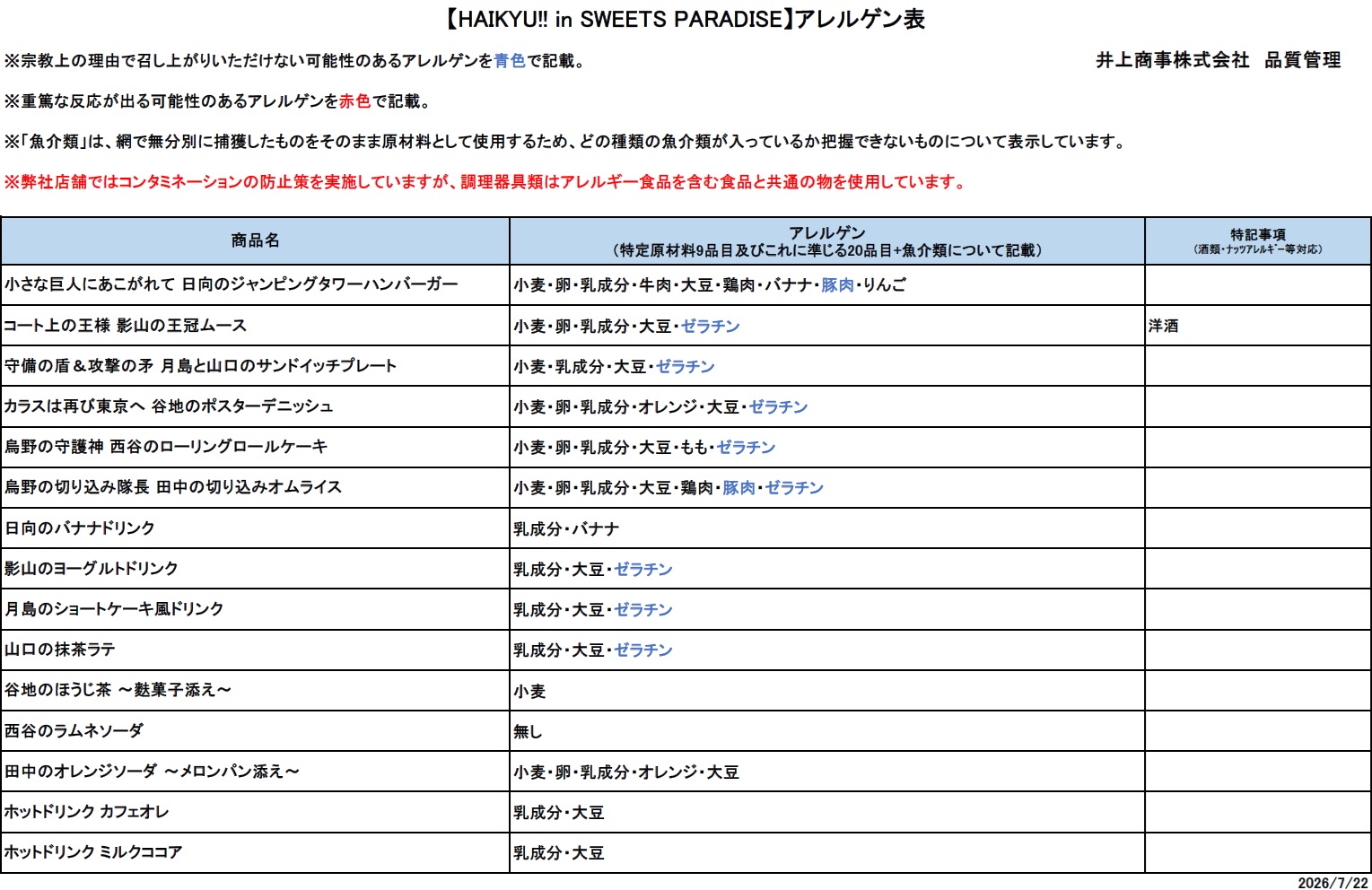The width and height of the screenshot is (1372, 890).
Task: Click the 小麦 allergen cell for 谷地のほうじ茶
Action: [529, 691]
